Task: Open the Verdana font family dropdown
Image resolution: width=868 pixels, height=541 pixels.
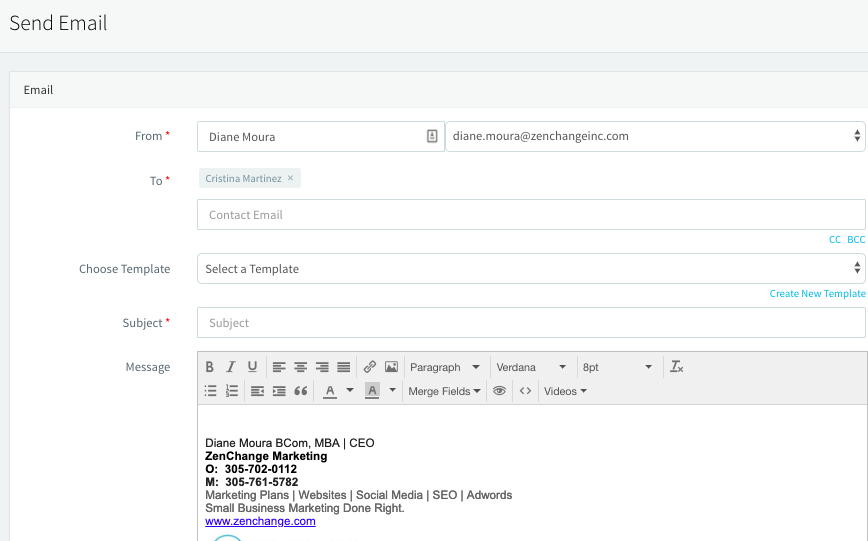Action: click(531, 367)
